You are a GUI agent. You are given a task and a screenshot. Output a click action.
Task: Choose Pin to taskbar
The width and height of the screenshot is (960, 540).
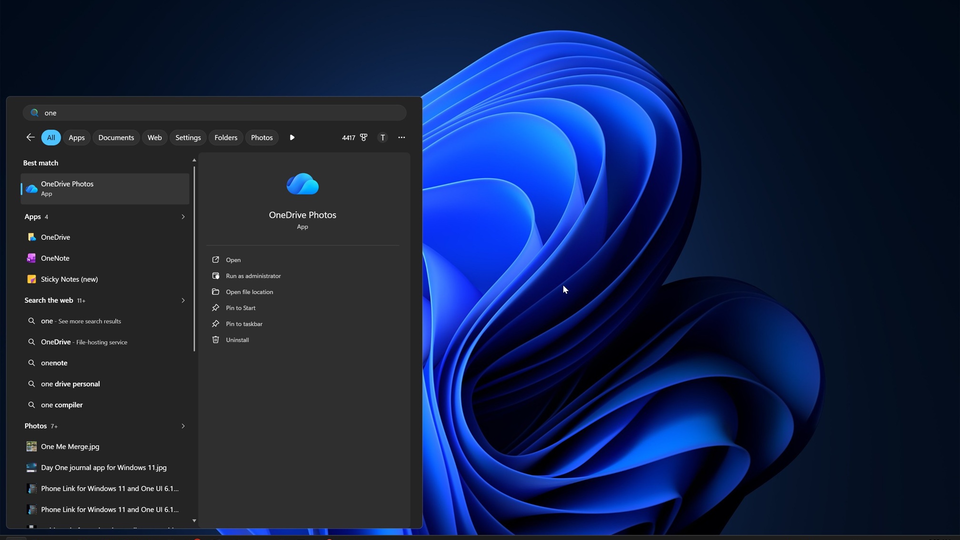pos(244,323)
